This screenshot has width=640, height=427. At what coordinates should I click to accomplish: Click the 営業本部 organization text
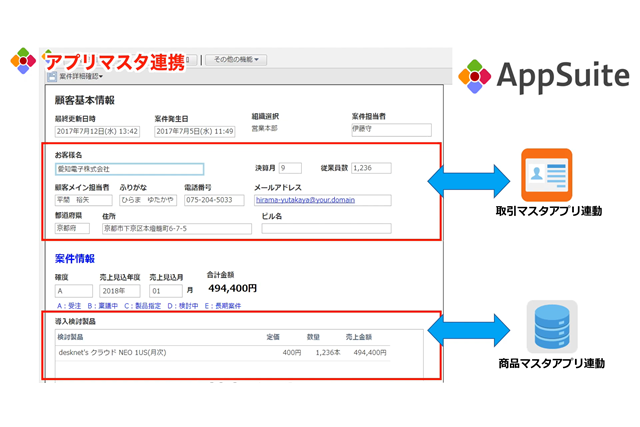(264, 129)
